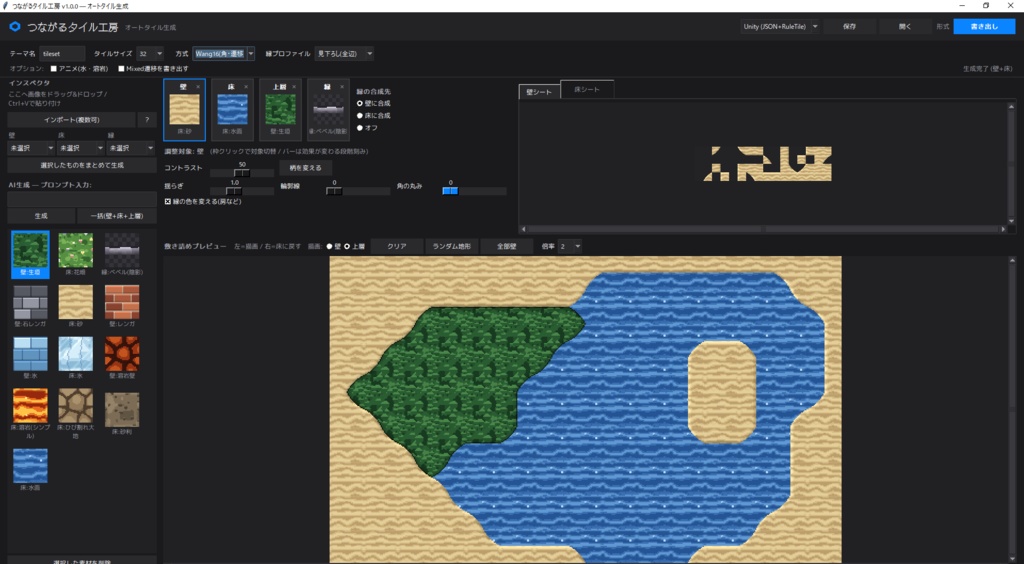Focus the AI生成 prompt input field
The image size is (1024, 564).
(x=82, y=199)
